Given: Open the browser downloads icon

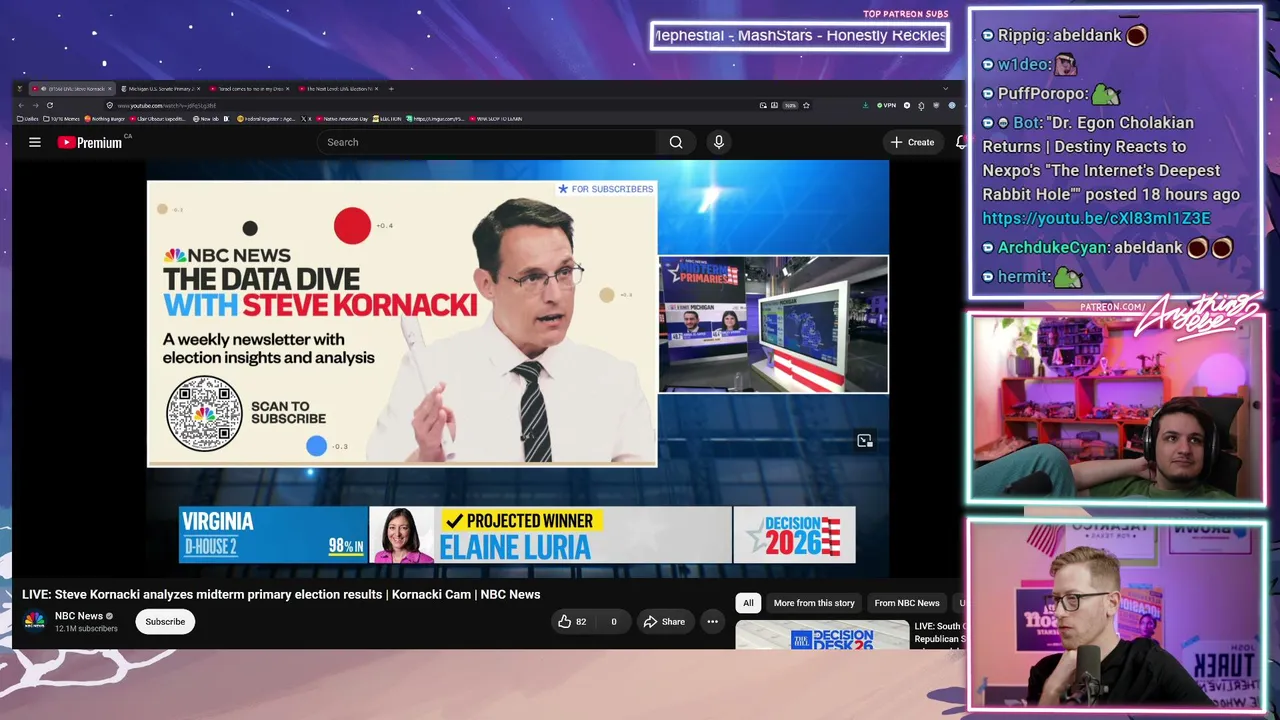Looking at the screenshot, I should click(865, 105).
